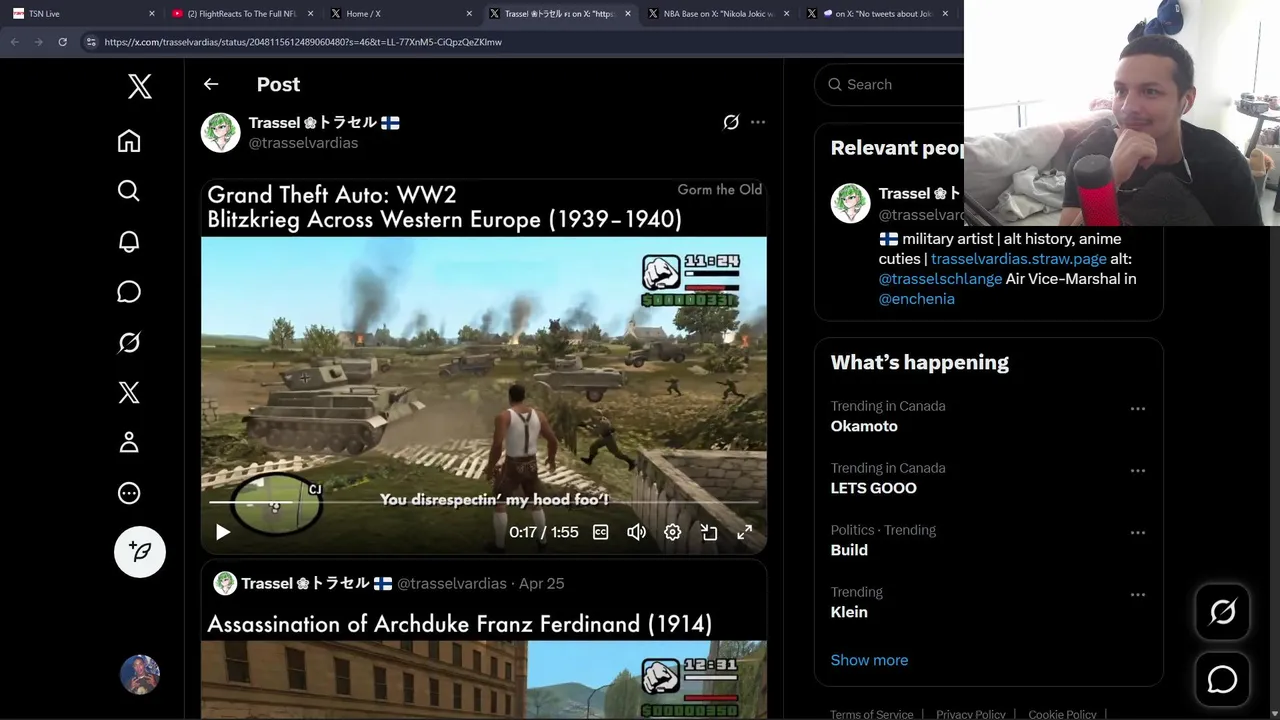Viewport: 1280px width, 720px height.
Task: Open Notifications bell icon
Action: [x=129, y=241]
